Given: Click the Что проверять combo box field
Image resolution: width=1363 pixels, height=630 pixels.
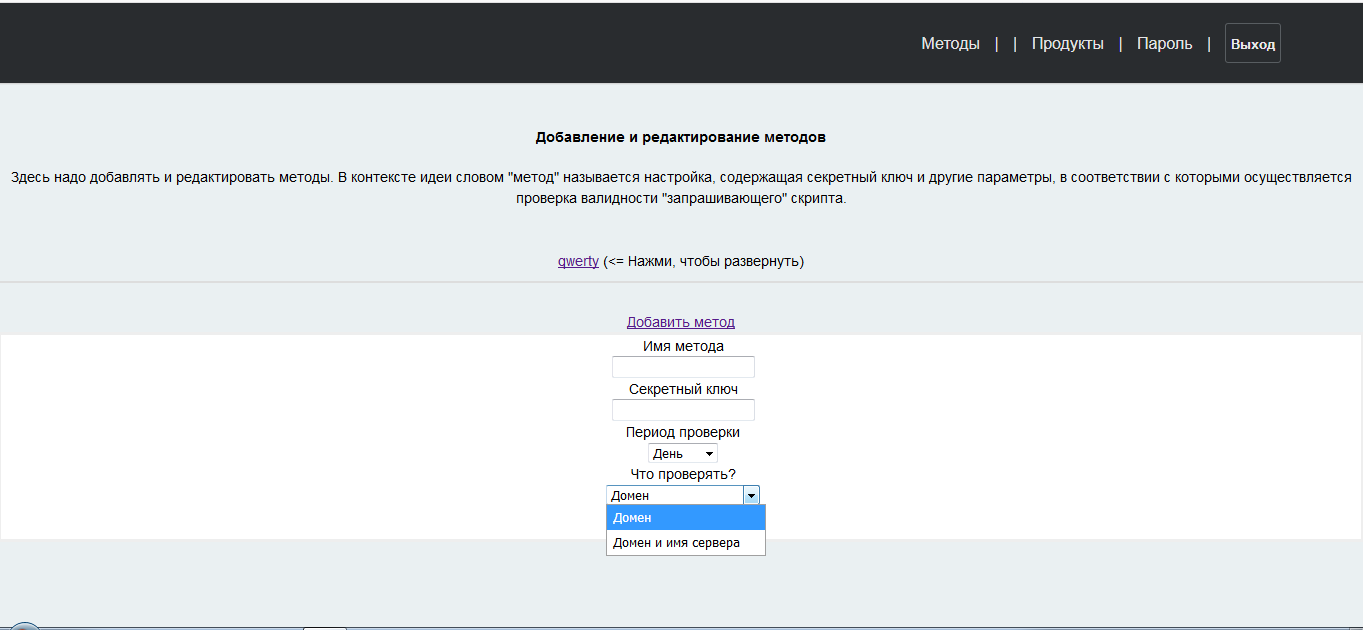Looking at the screenshot, I should coord(675,495).
